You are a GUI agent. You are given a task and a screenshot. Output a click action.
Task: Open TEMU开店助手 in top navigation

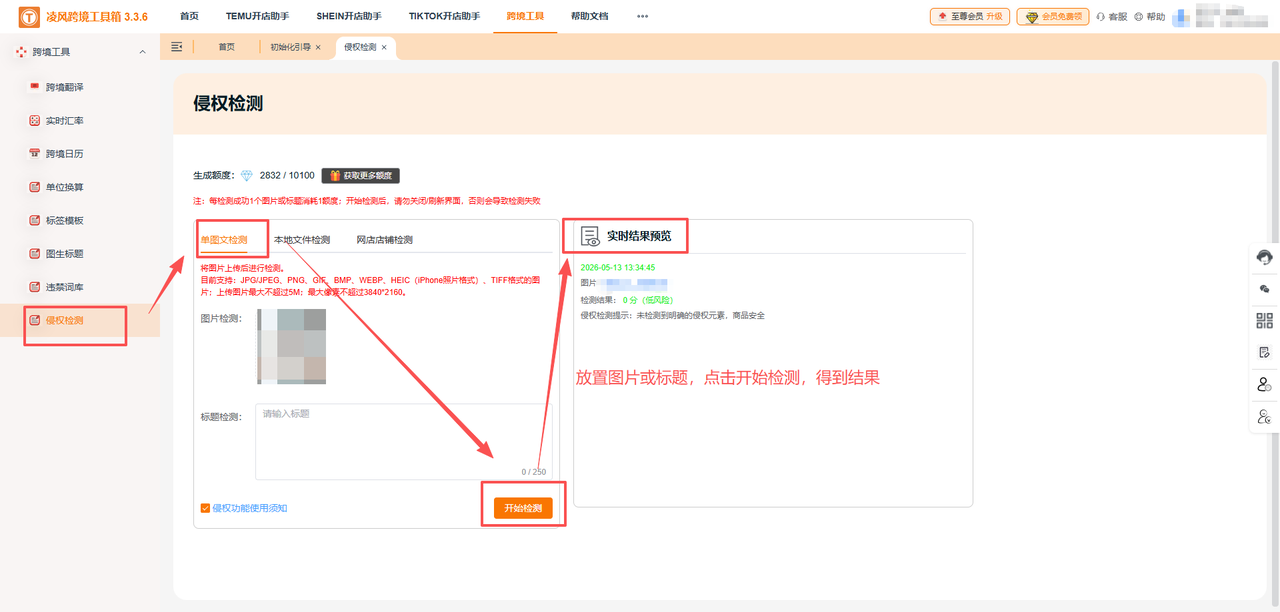(x=256, y=17)
